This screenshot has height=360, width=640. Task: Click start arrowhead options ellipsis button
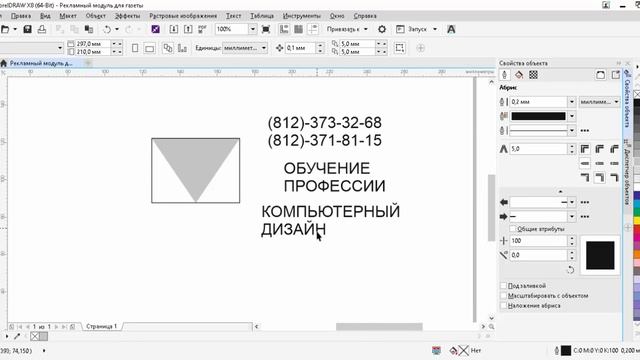584,202
